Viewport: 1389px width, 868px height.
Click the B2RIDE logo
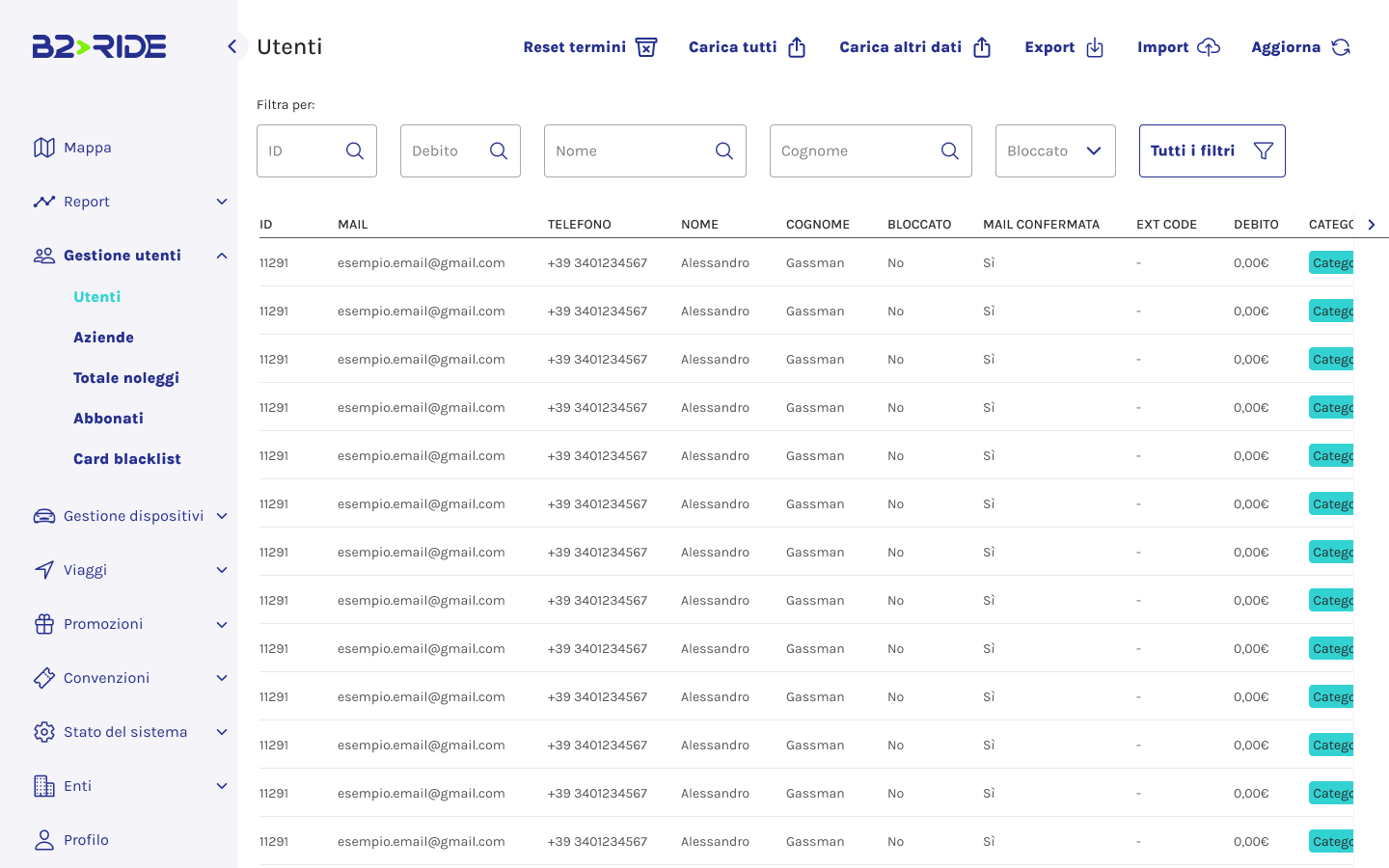(x=99, y=46)
